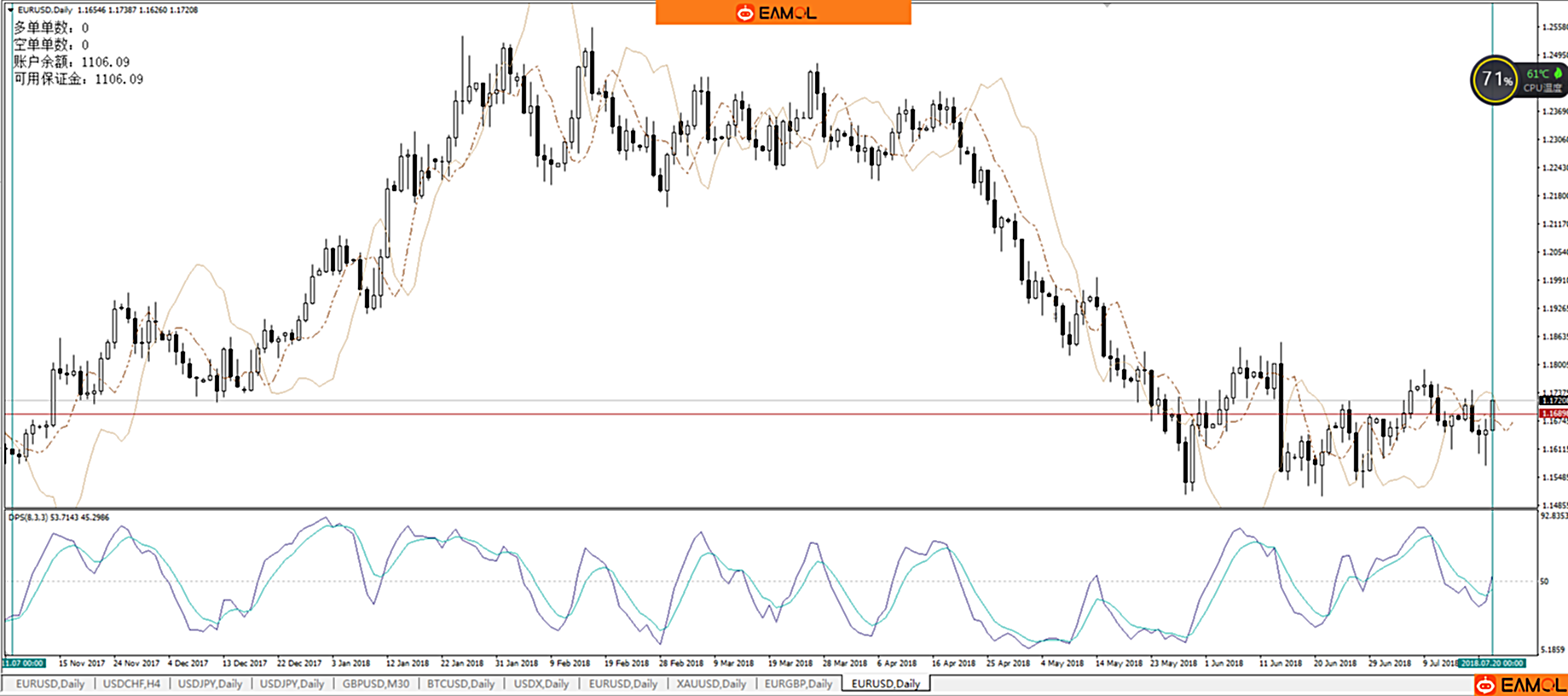Screen dimensions: 1568x696
Task: Click the 71% CPU usage circle widget
Action: click(x=1495, y=80)
